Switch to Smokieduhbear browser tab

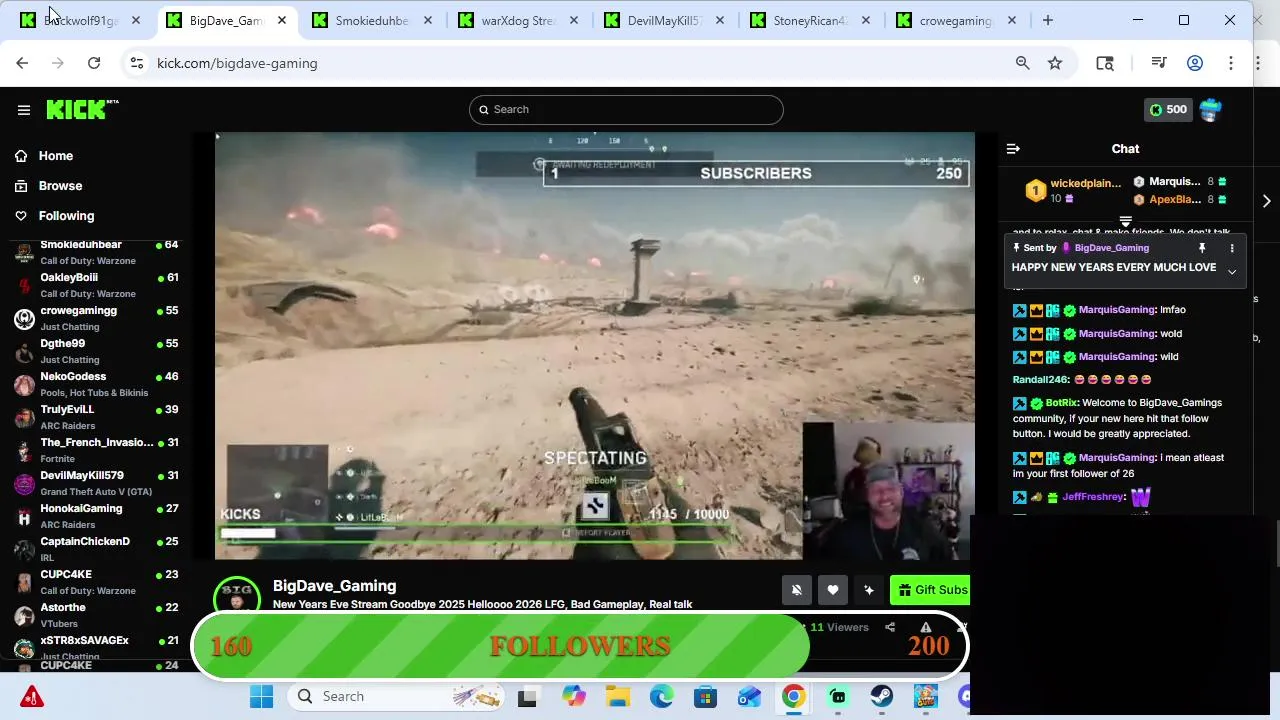(372, 20)
